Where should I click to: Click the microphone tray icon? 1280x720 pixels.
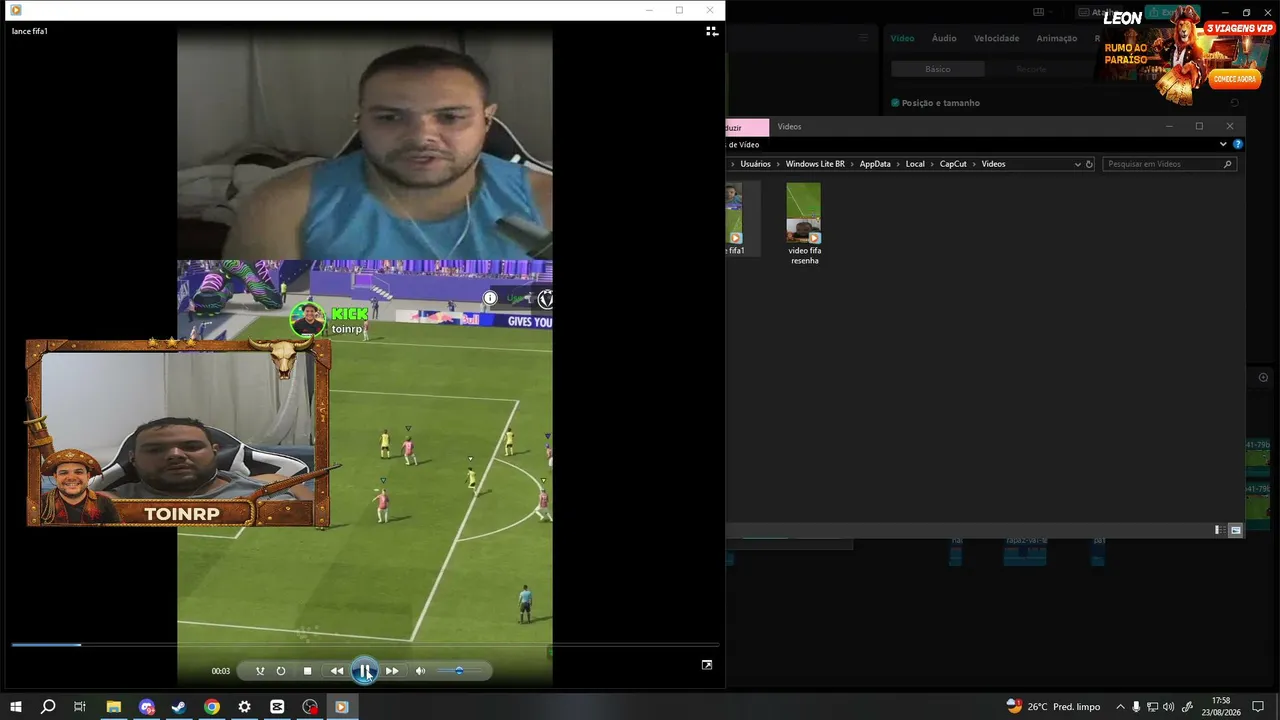coord(1136,707)
